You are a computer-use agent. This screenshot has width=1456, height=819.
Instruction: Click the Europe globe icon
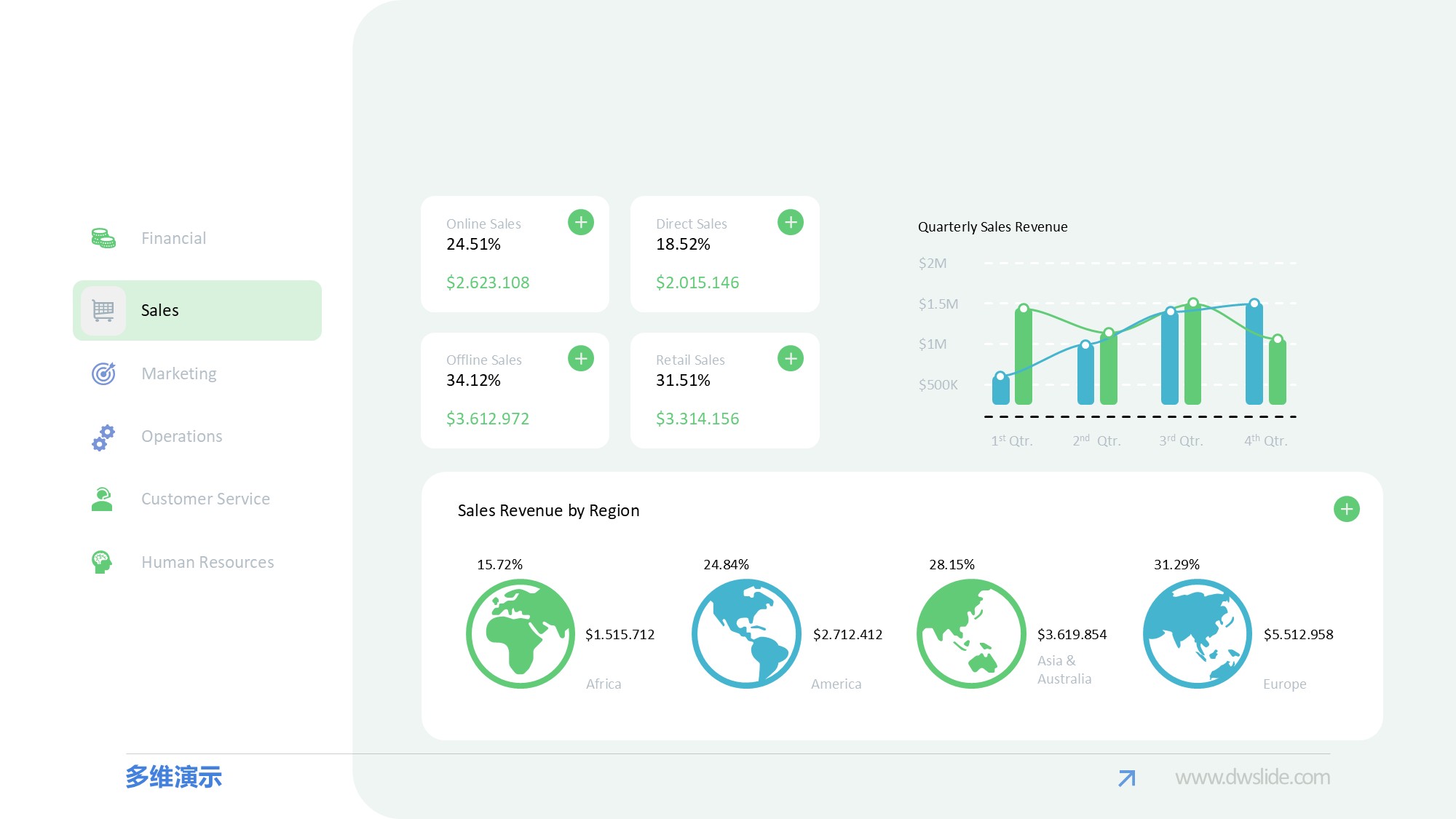point(1198,633)
